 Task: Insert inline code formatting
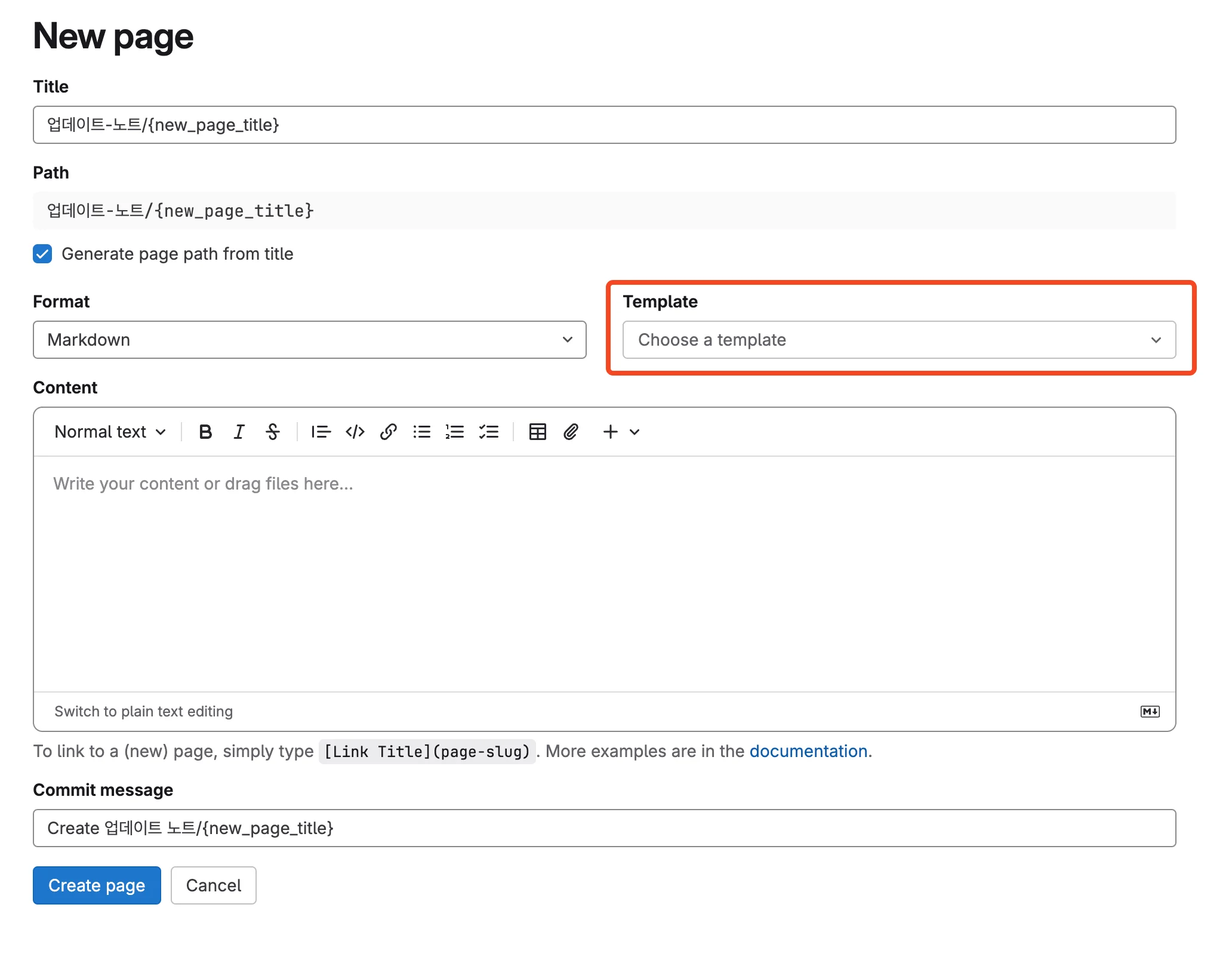355,432
